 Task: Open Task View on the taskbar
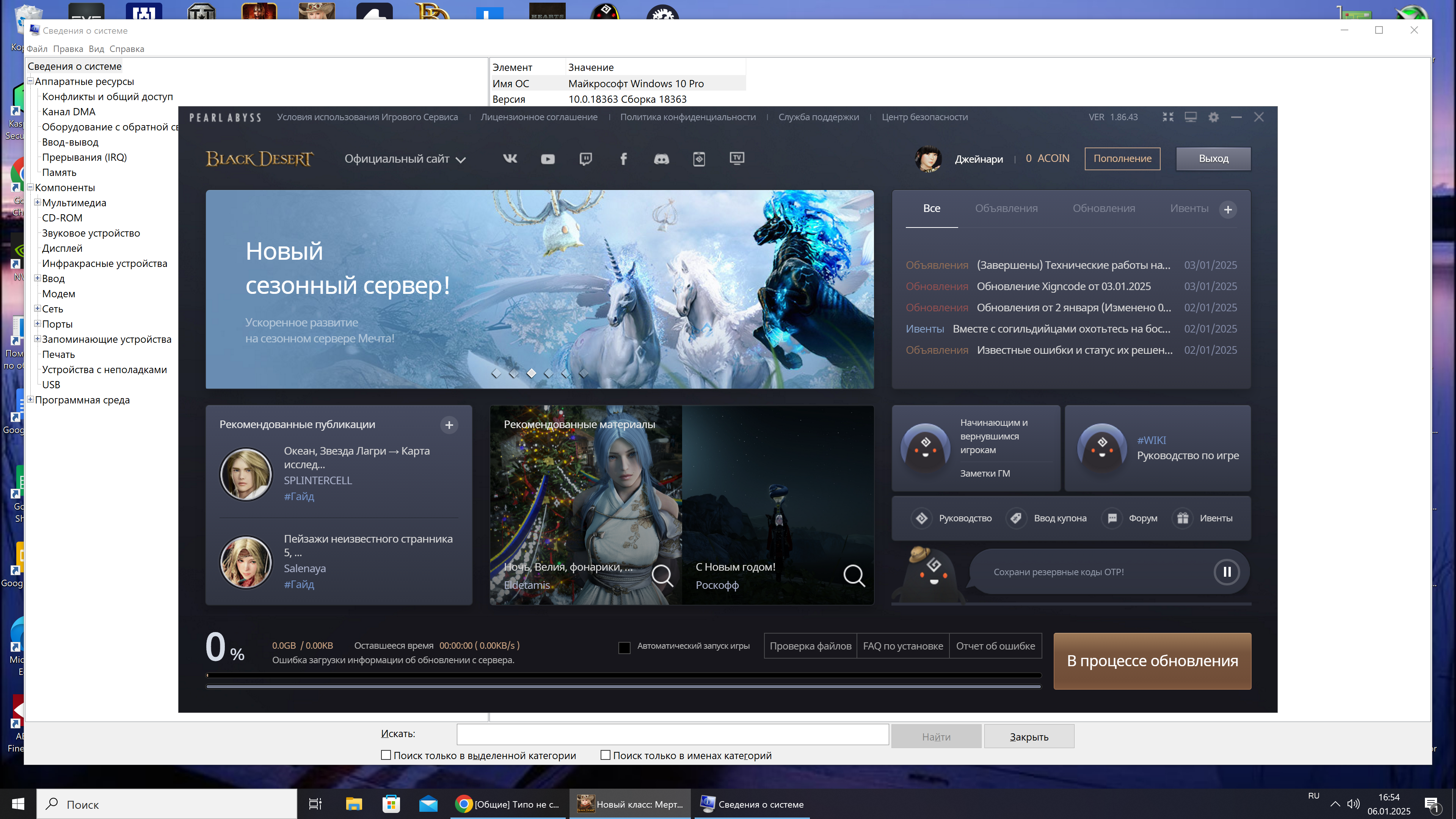pos(315,804)
